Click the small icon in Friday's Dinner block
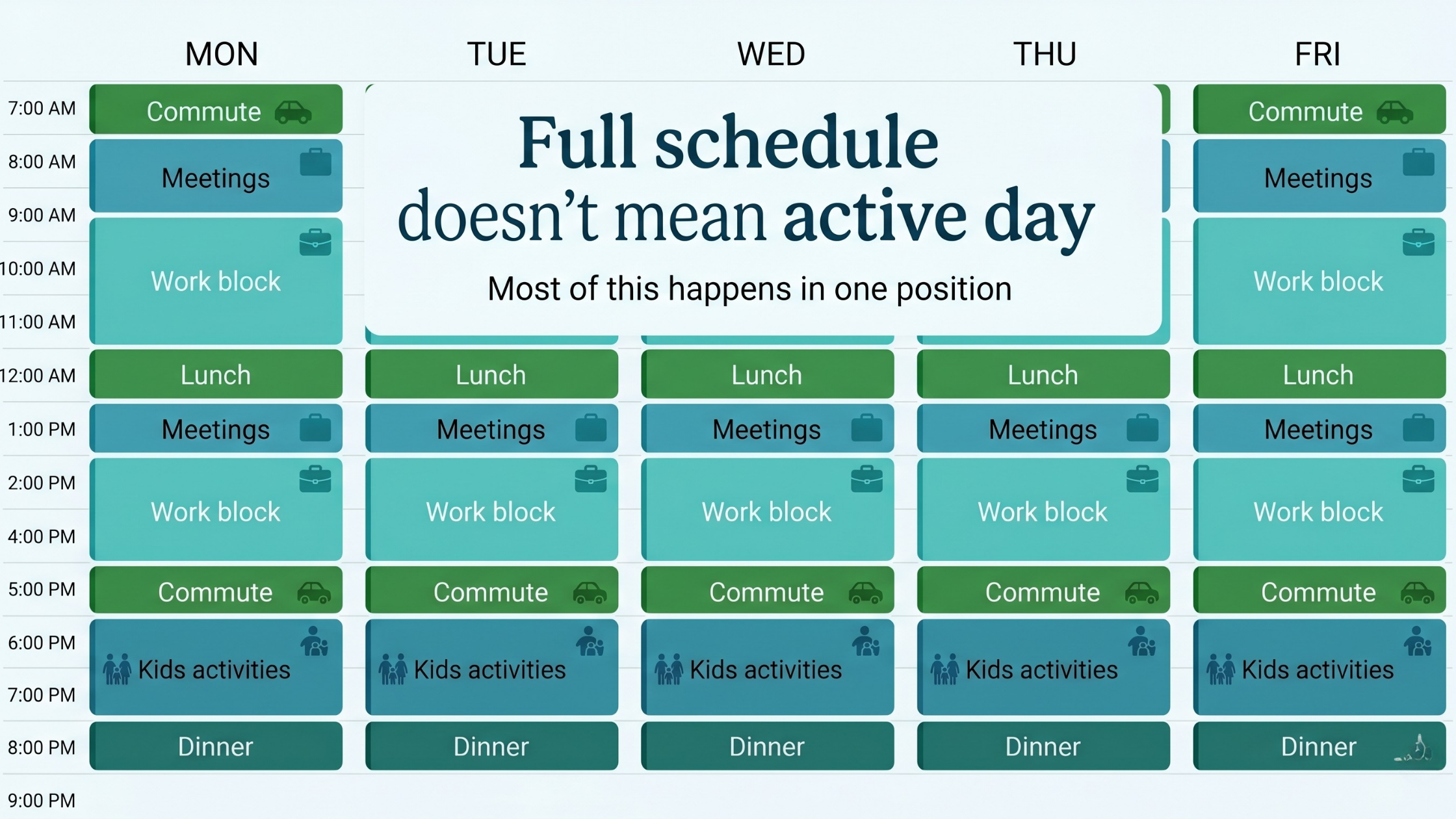1456x819 pixels. click(1415, 749)
